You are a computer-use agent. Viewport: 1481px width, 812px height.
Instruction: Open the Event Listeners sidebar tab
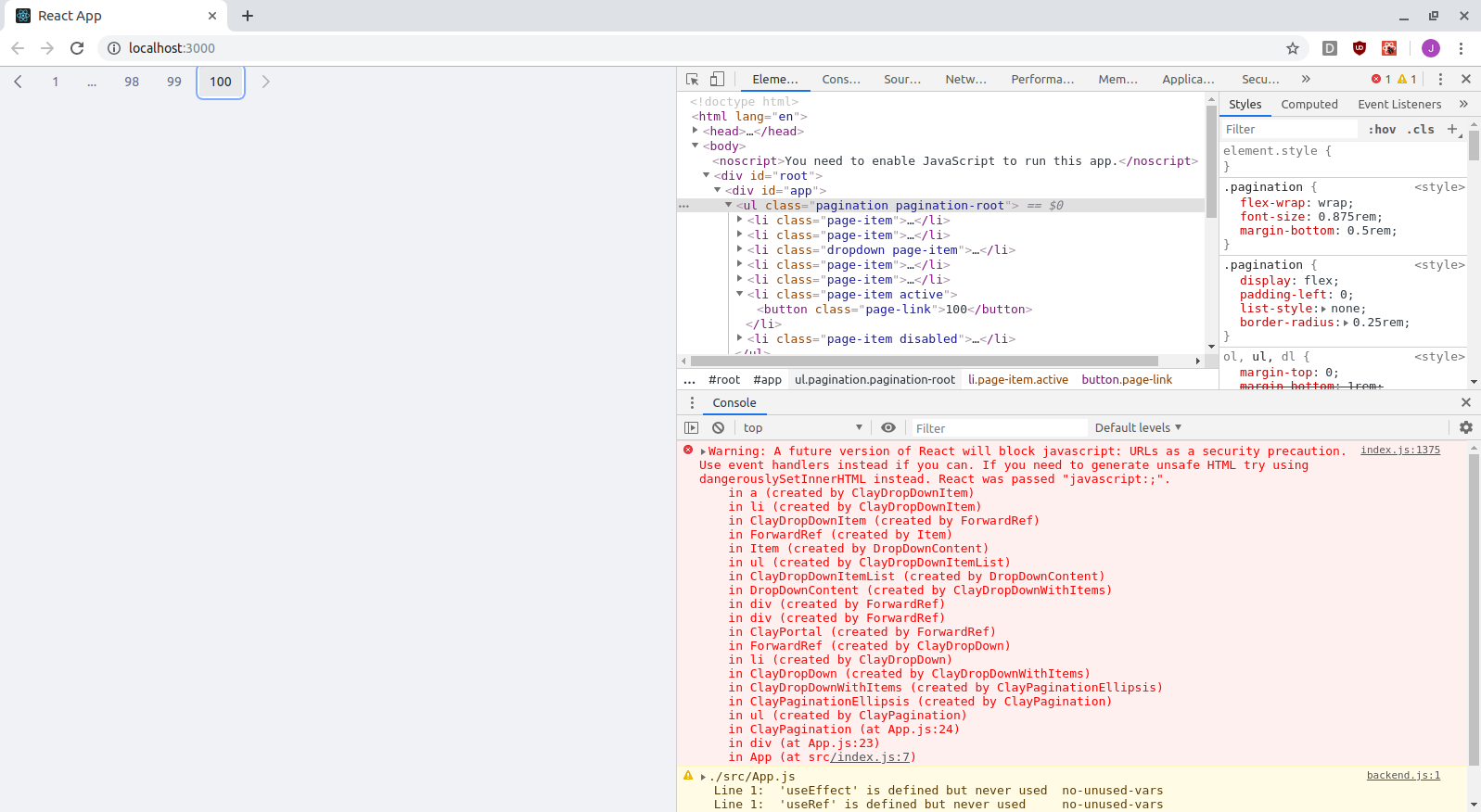pos(1399,105)
